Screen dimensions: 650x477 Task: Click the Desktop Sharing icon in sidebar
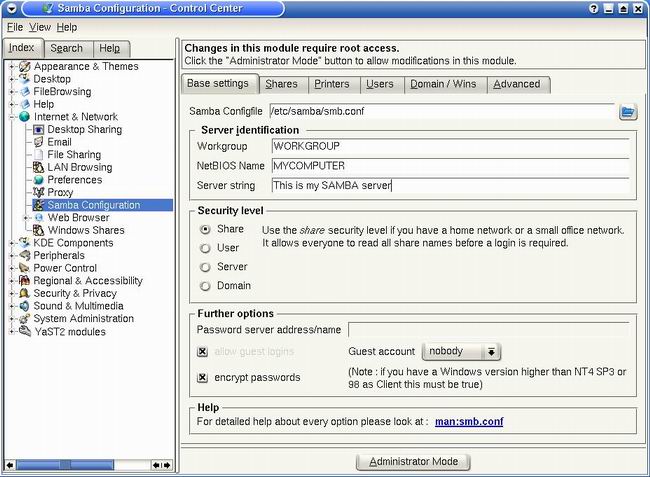tap(39, 130)
